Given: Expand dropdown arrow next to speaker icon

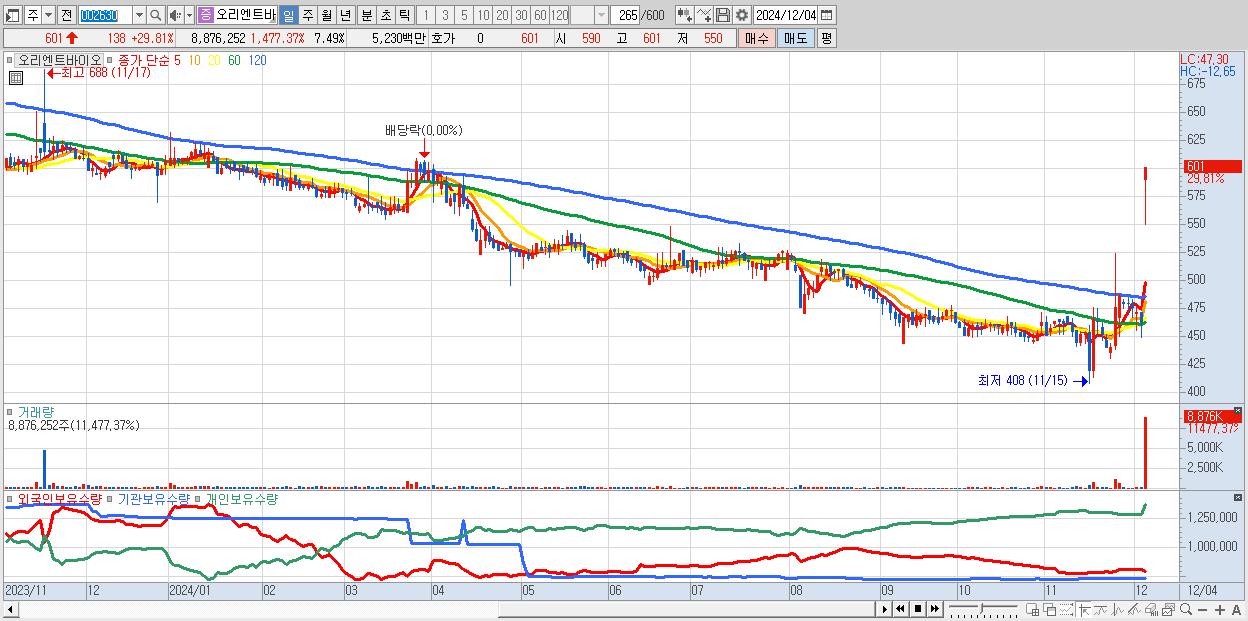Looking at the screenshot, I should pyautogui.click(x=189, y=15).
